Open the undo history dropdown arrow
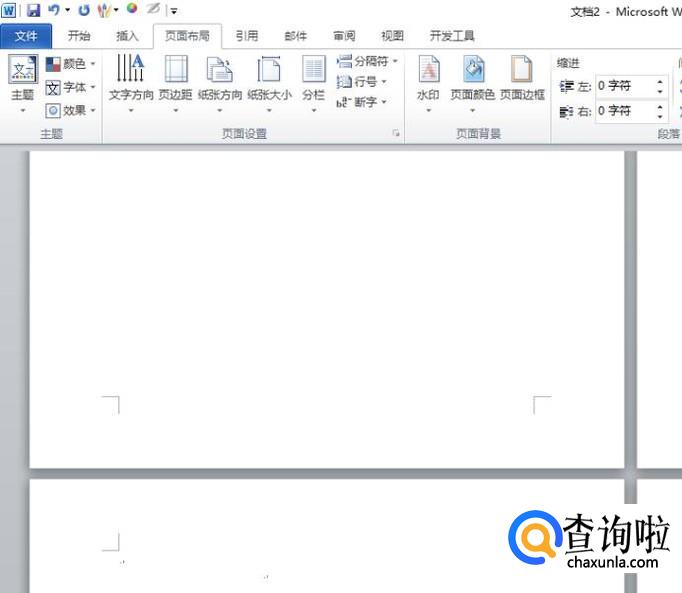682x593 pixels. pyautogui.click(x=67, y=10)
